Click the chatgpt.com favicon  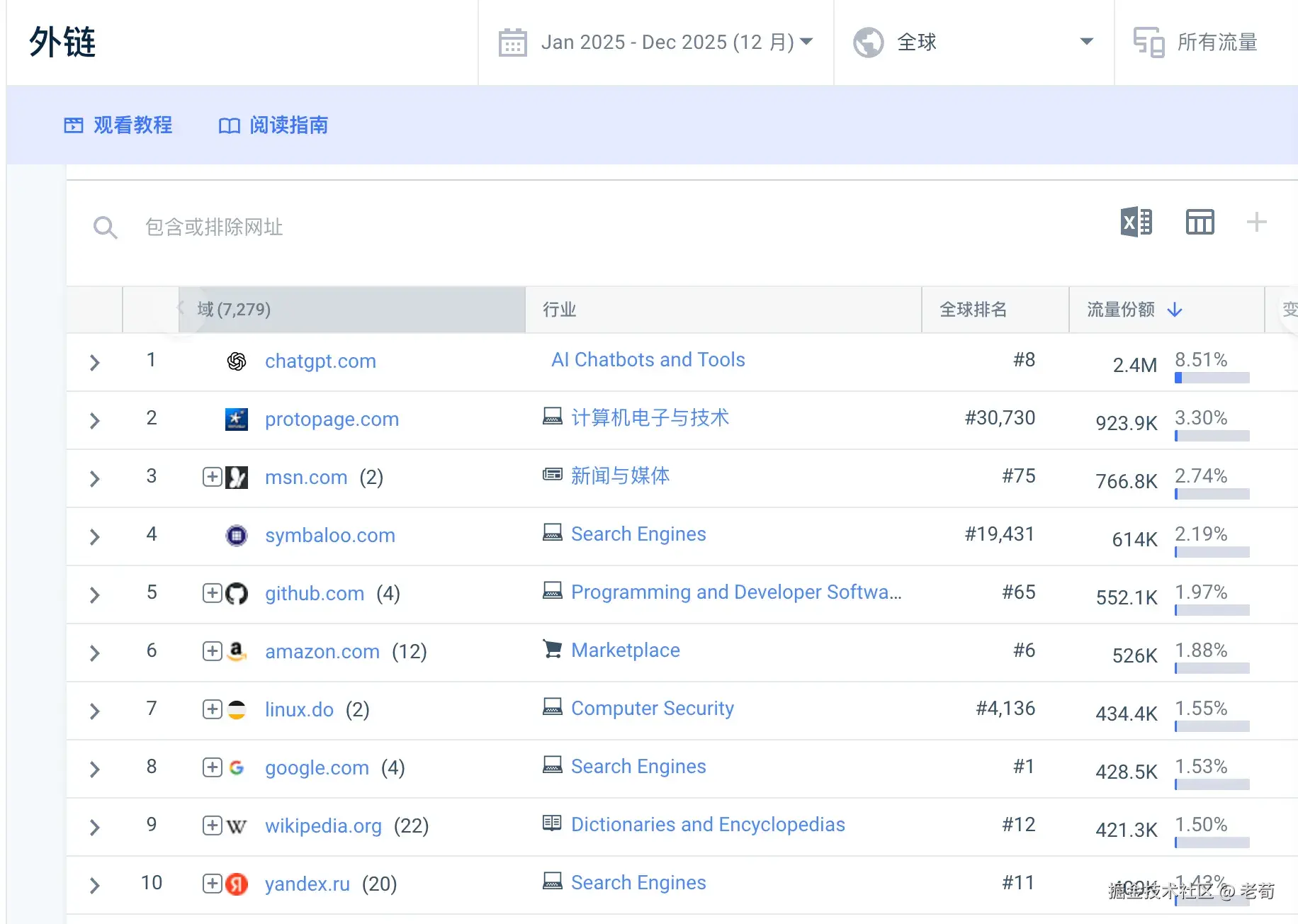(x=237, y=361)
